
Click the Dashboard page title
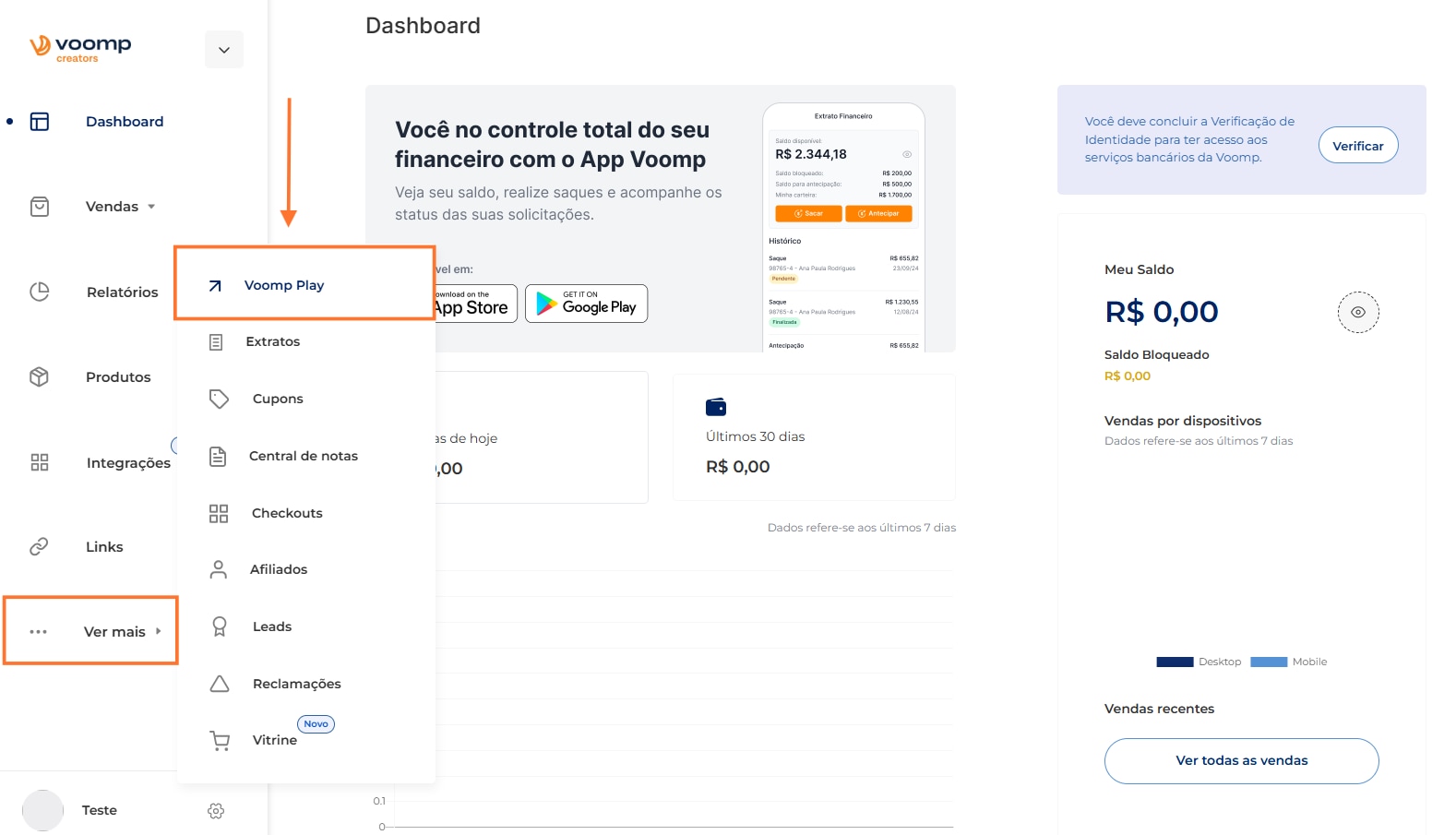(423, 26)
